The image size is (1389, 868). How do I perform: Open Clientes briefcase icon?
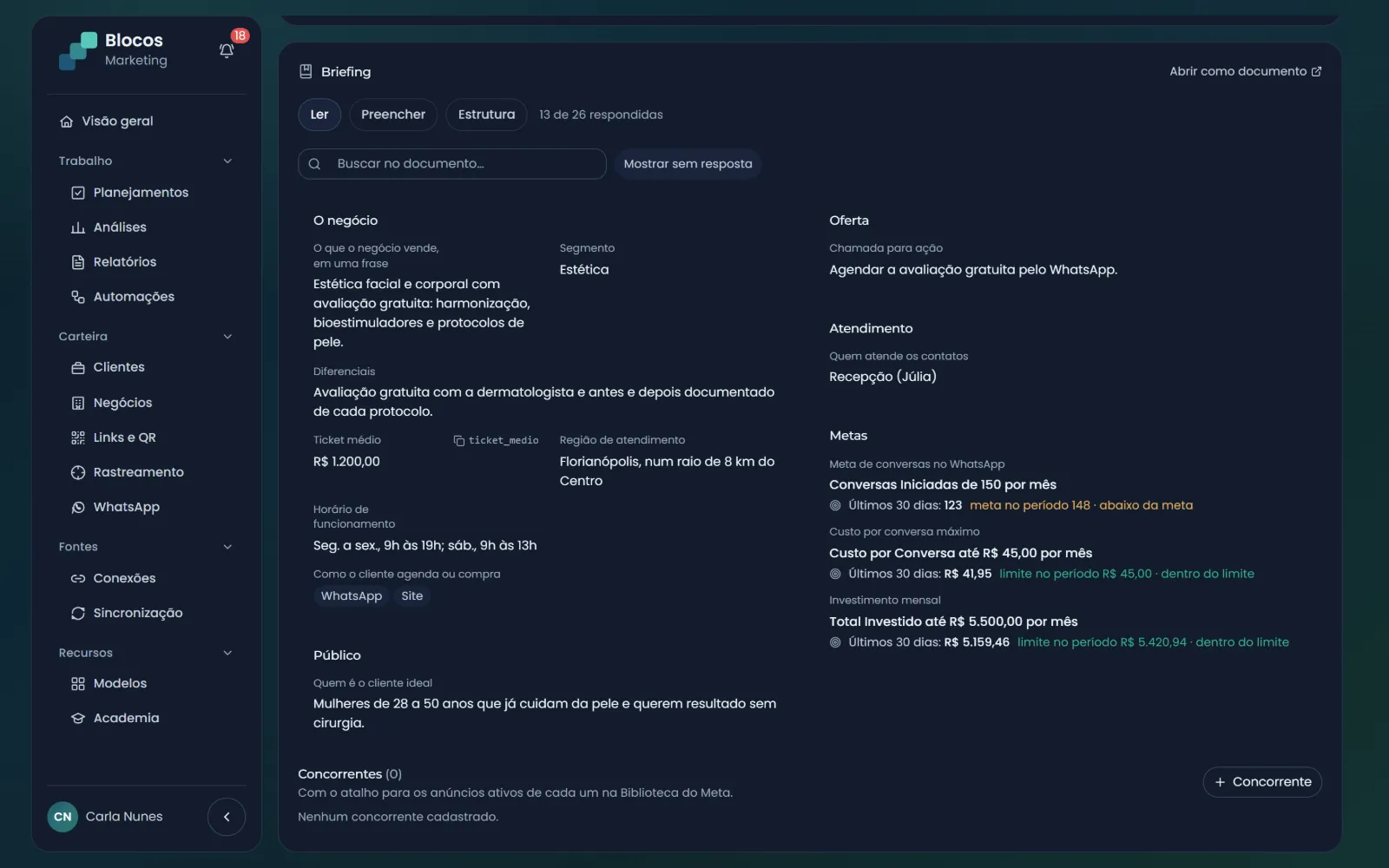coord(78,367)
